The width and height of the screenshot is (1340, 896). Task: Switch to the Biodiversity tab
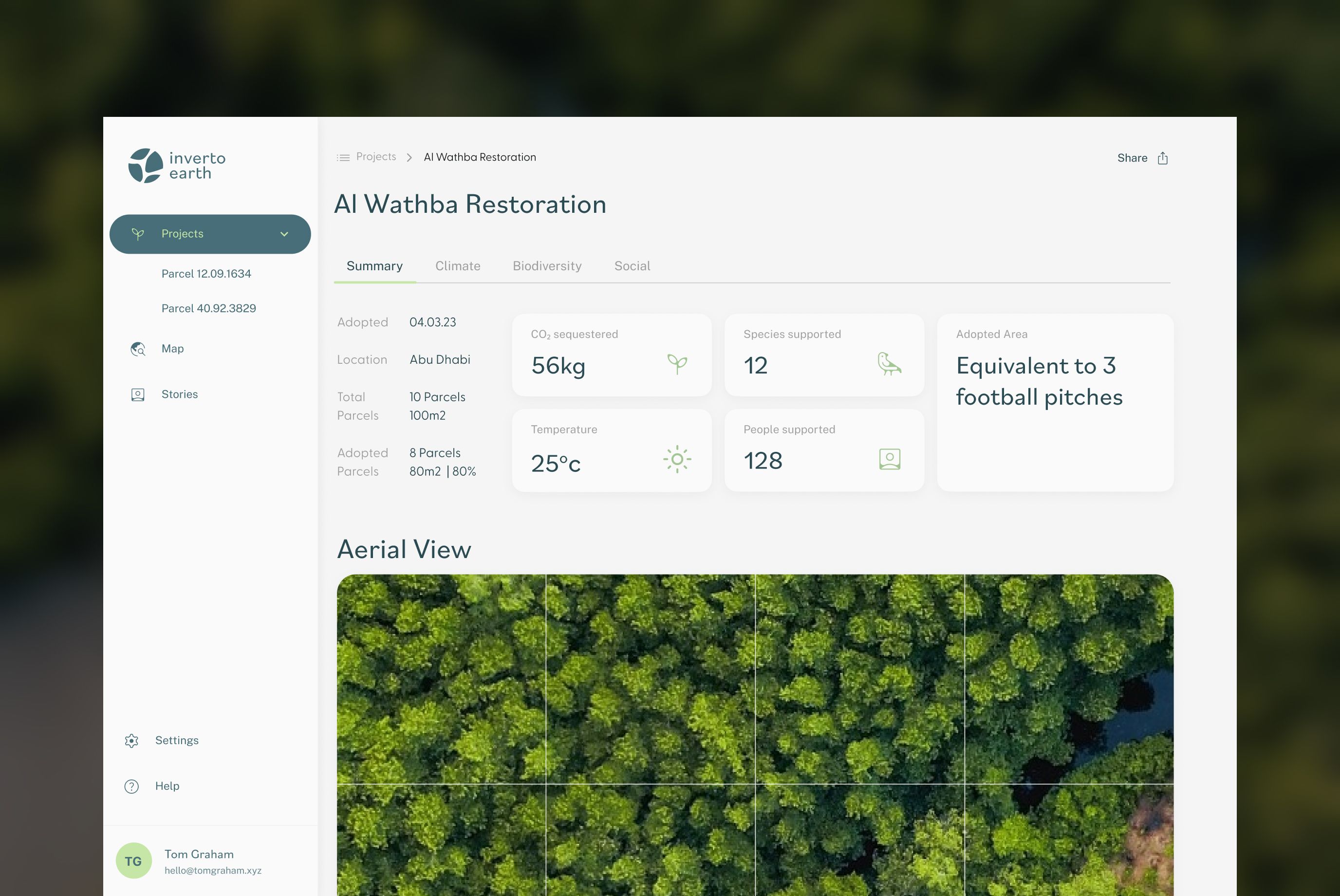click(547, 266)
